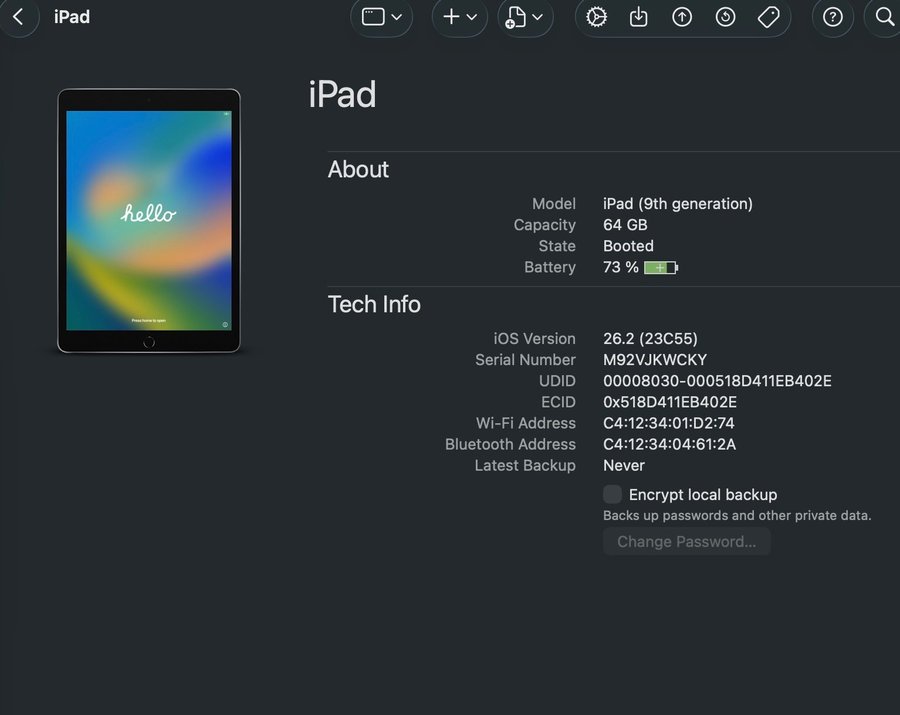Click the Back Up upload-arrow icon
This screenshot has height=715, width=900.
point(682,17)
